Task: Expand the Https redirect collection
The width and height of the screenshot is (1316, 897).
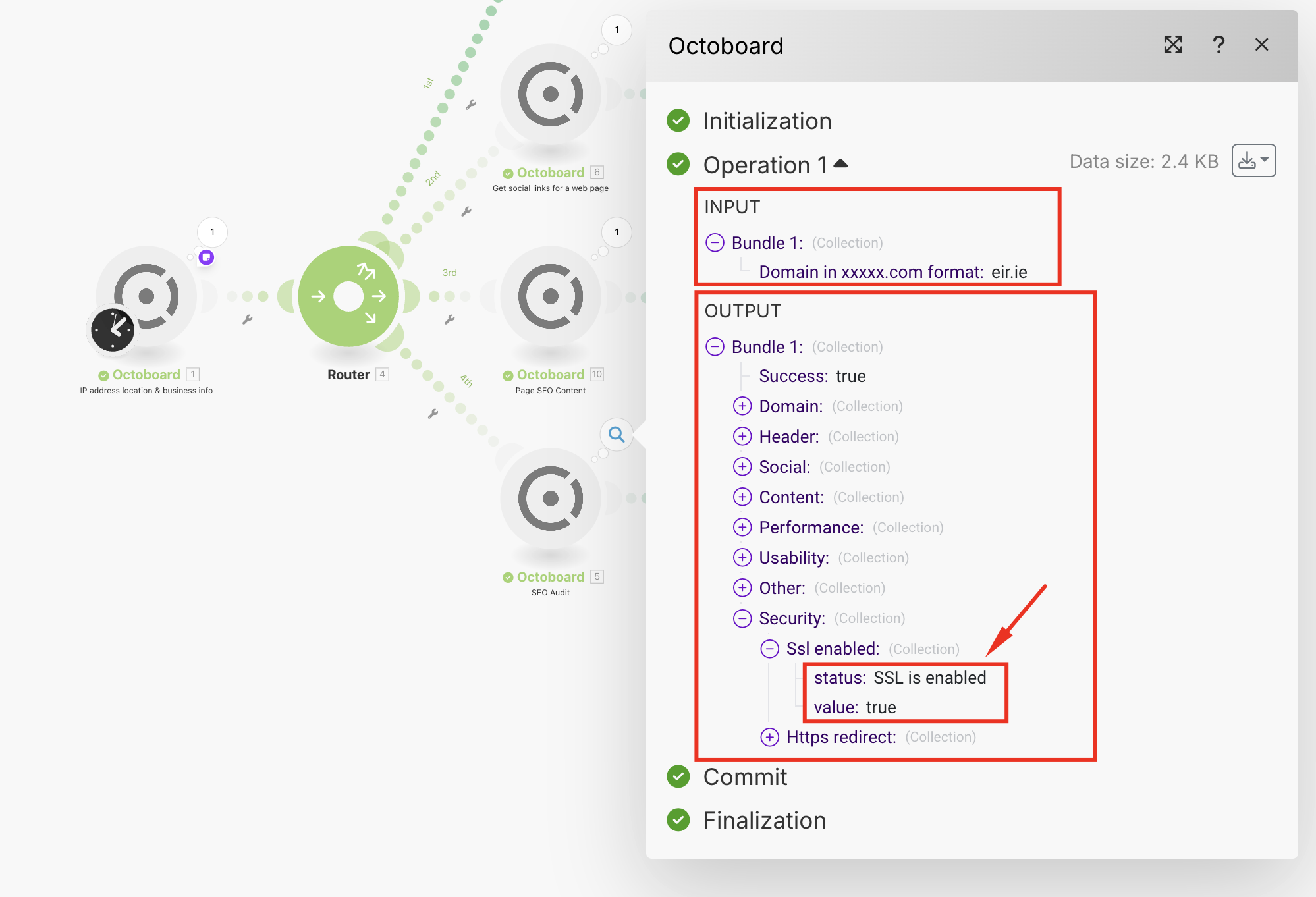Action: [769, 737]
